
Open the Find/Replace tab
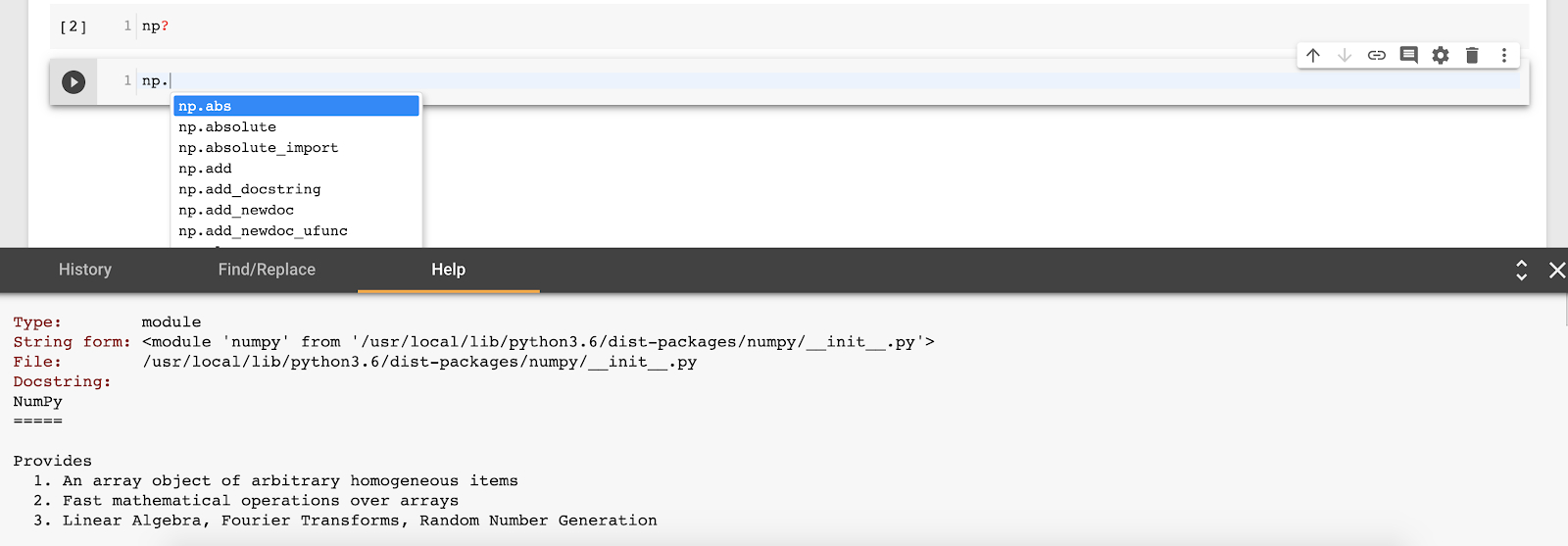[267, 270]
